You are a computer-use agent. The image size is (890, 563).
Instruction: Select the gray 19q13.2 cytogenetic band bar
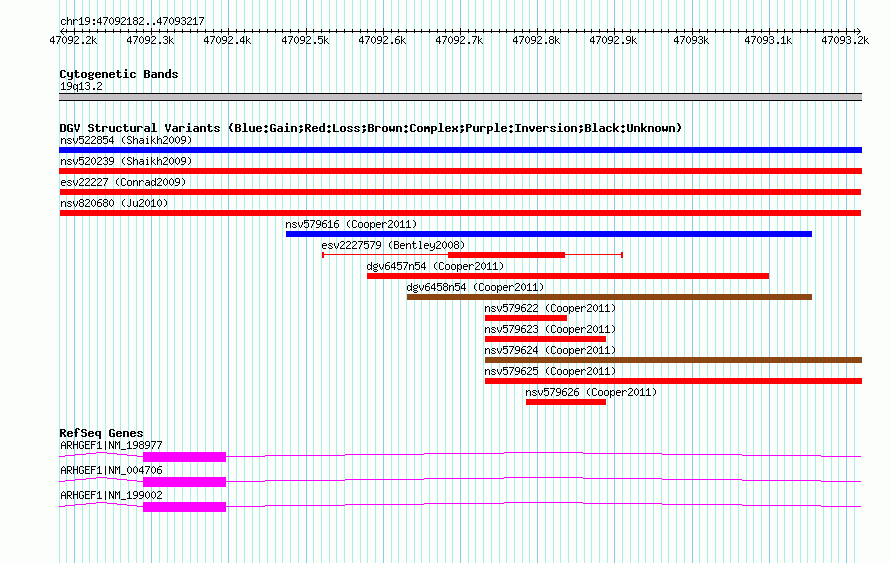coord(460,97)
